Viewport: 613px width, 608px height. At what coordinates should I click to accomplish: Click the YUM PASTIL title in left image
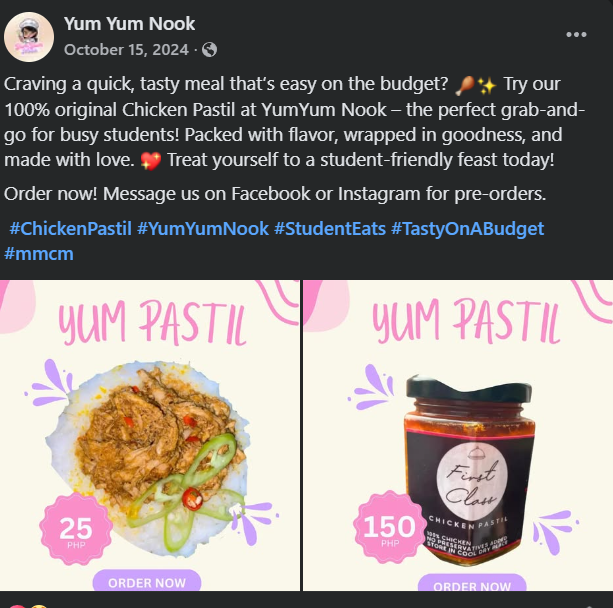click(152, 323)
